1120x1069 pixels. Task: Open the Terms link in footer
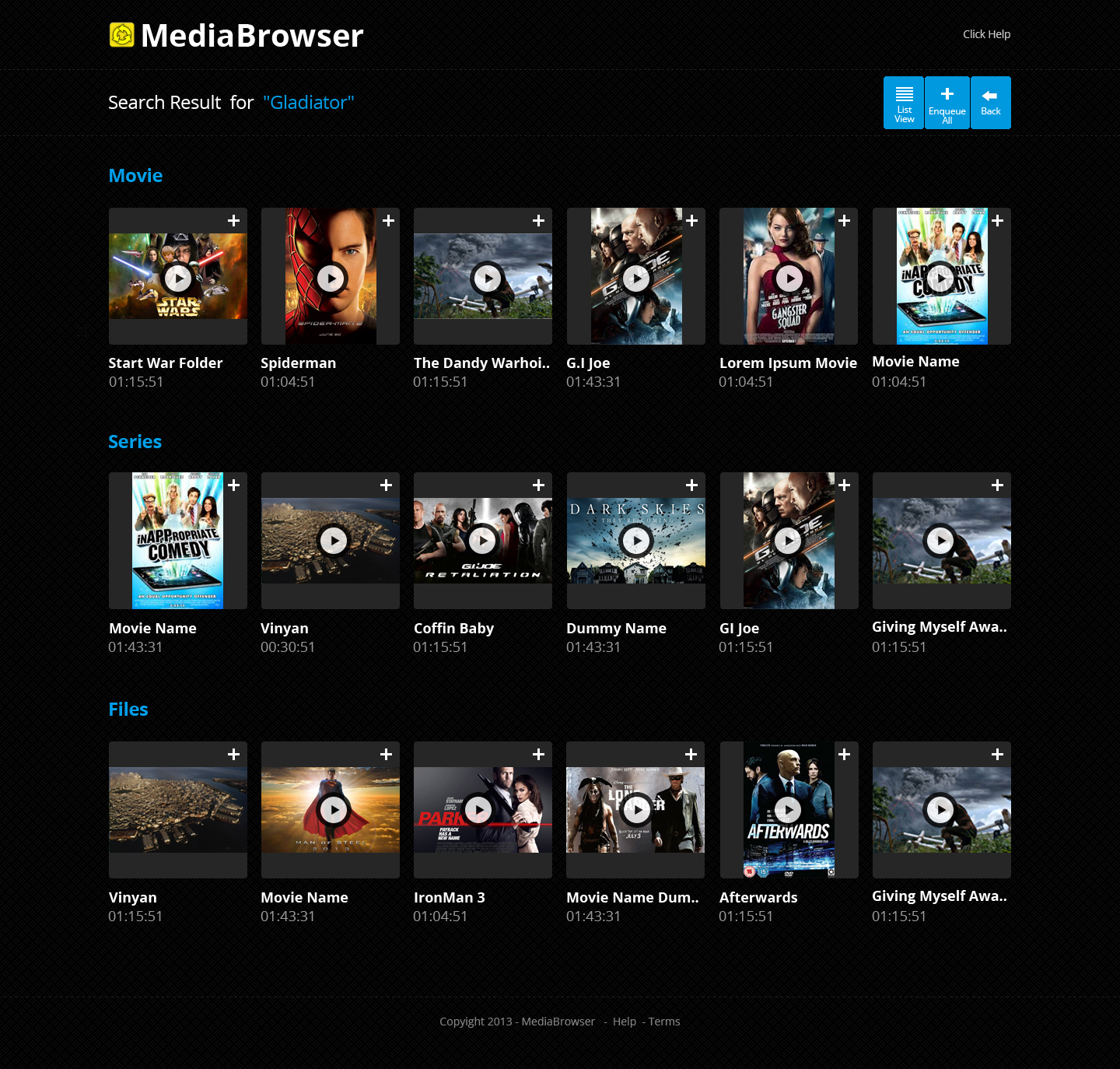coord(664,1022)
